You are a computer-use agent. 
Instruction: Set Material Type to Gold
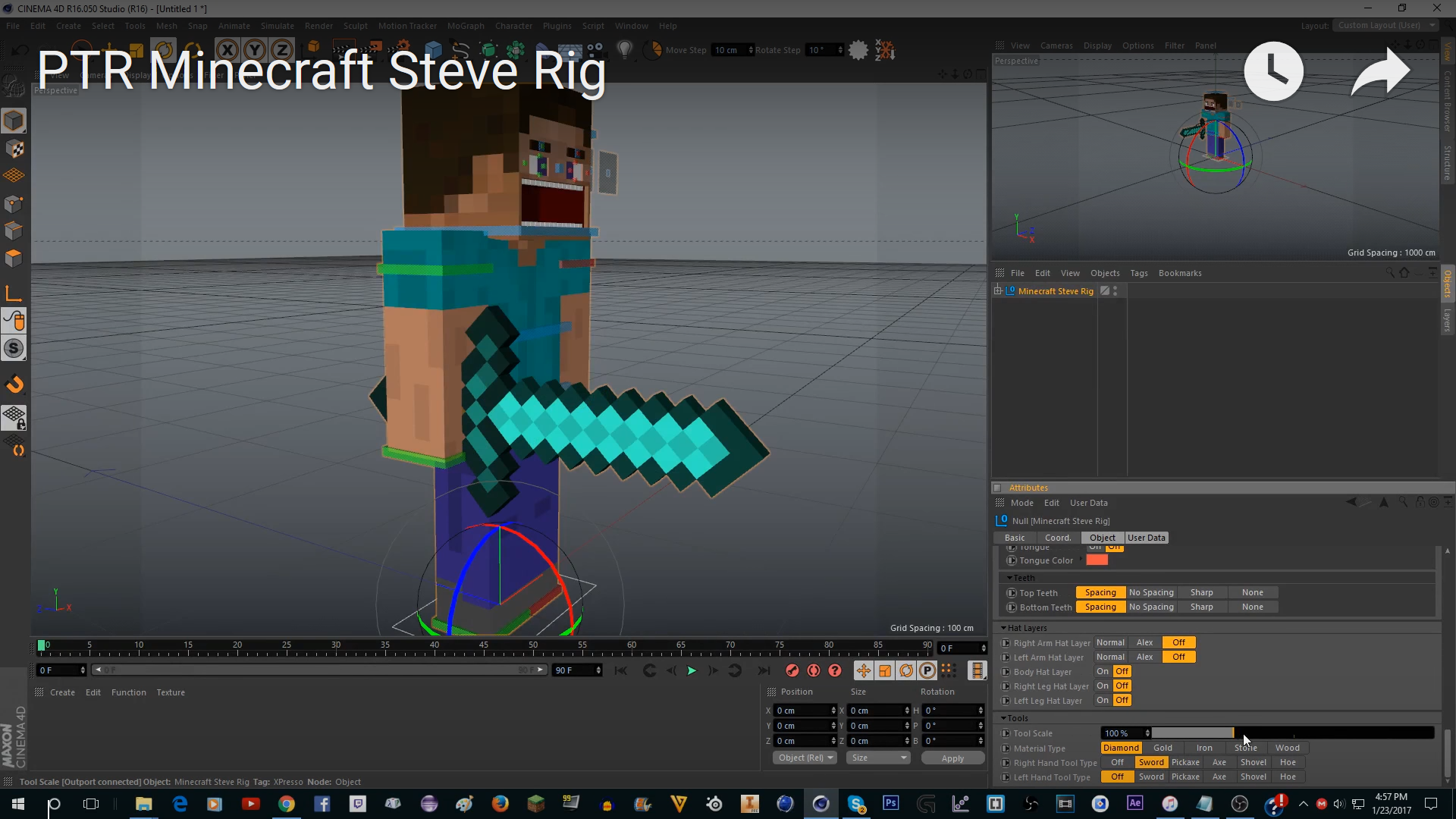[x=1163, y=748]
